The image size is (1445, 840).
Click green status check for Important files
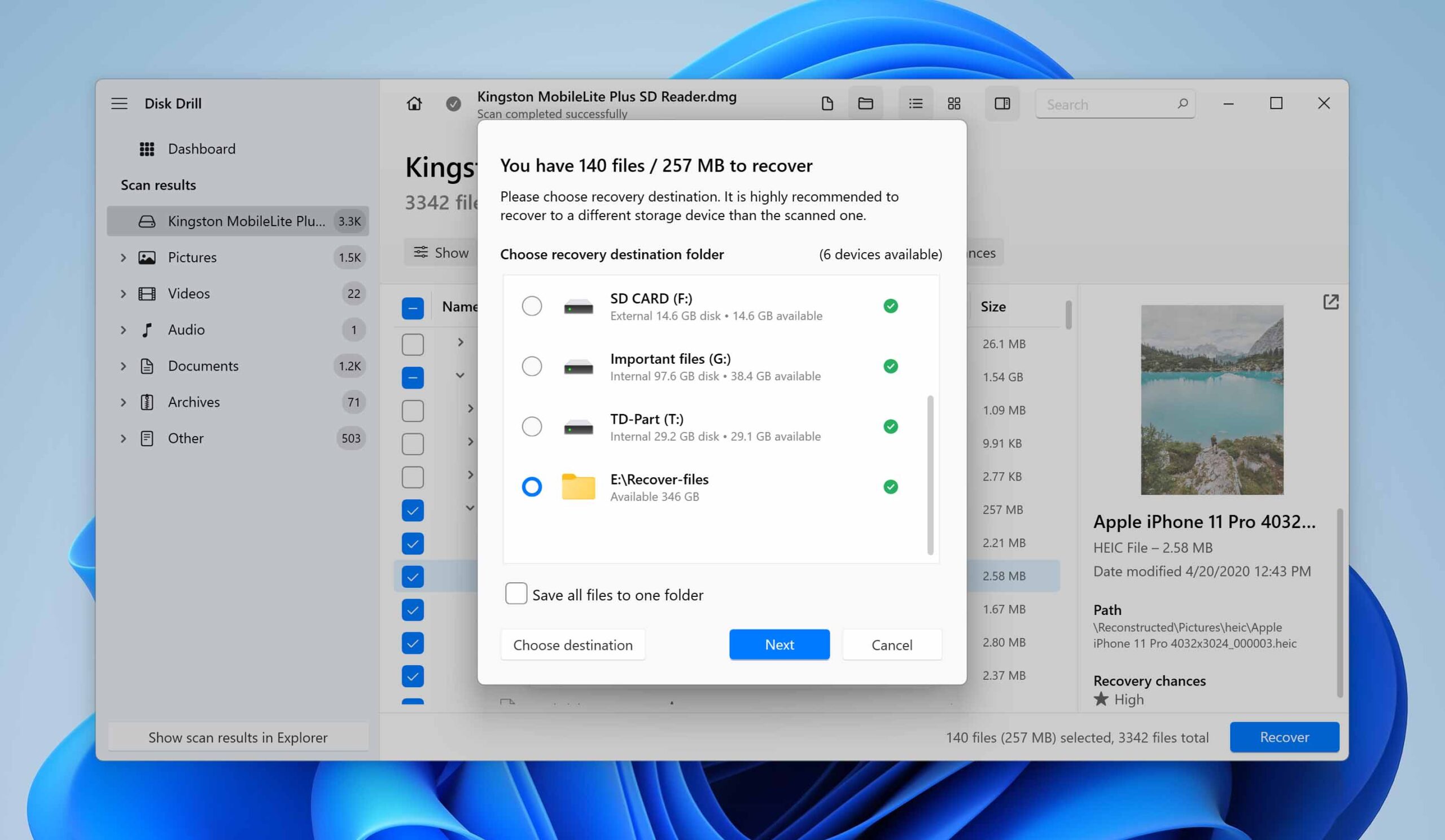[x=891, y=366]
